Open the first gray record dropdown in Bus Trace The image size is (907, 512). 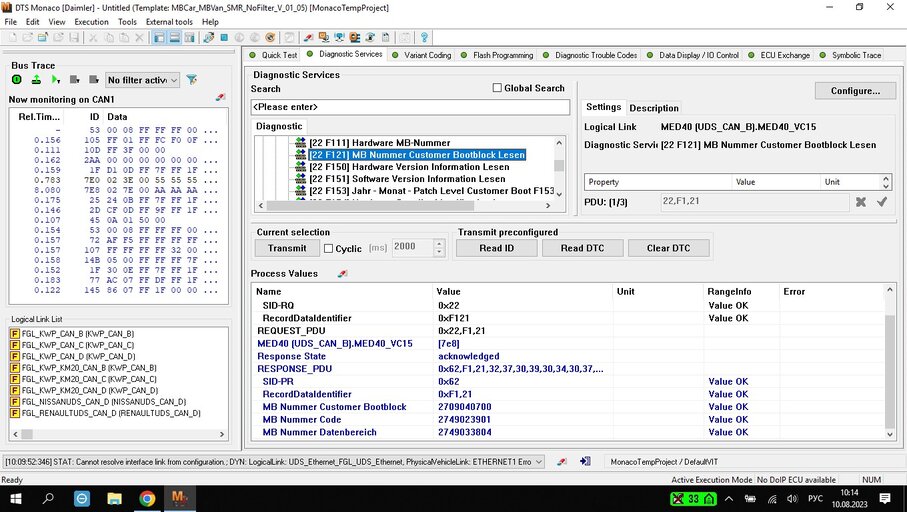coord(74,79)
